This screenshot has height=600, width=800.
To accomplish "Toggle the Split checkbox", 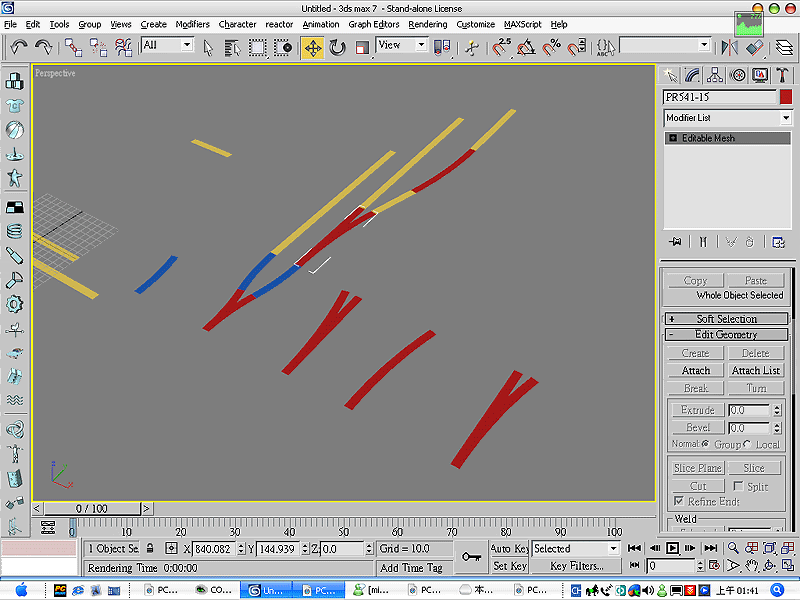I will 738,486.
